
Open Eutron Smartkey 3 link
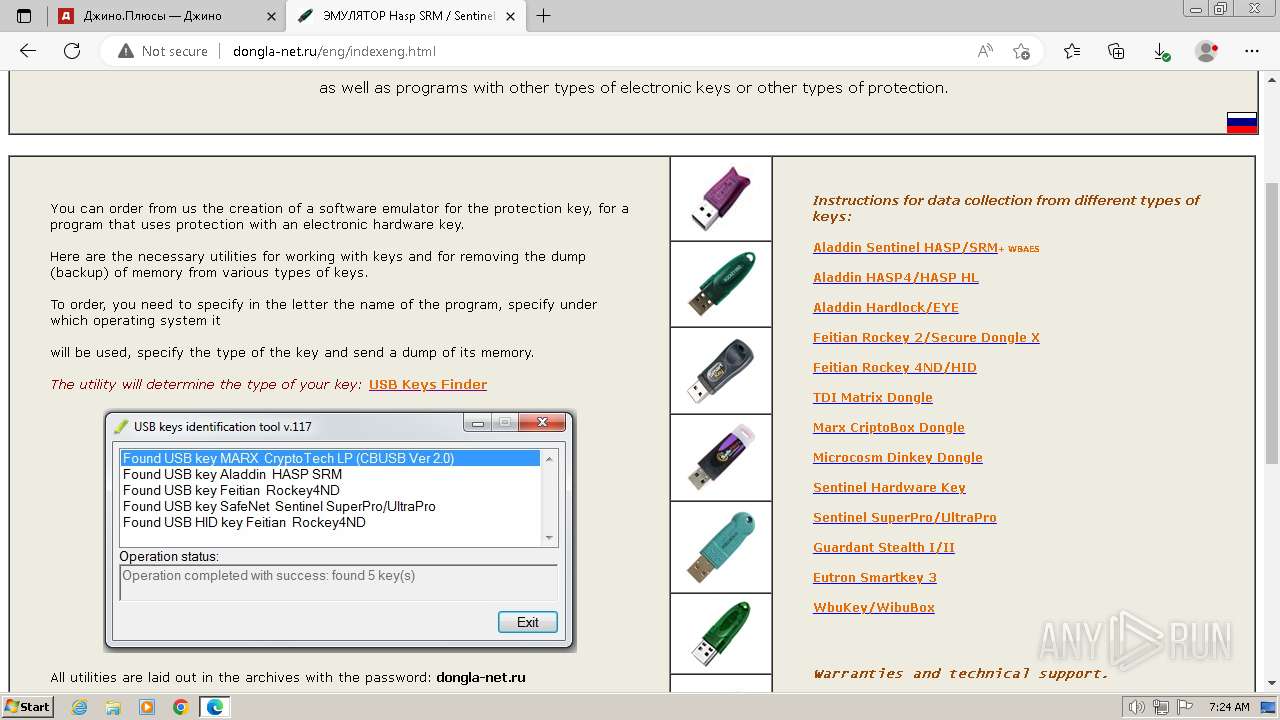click(875, 577)
